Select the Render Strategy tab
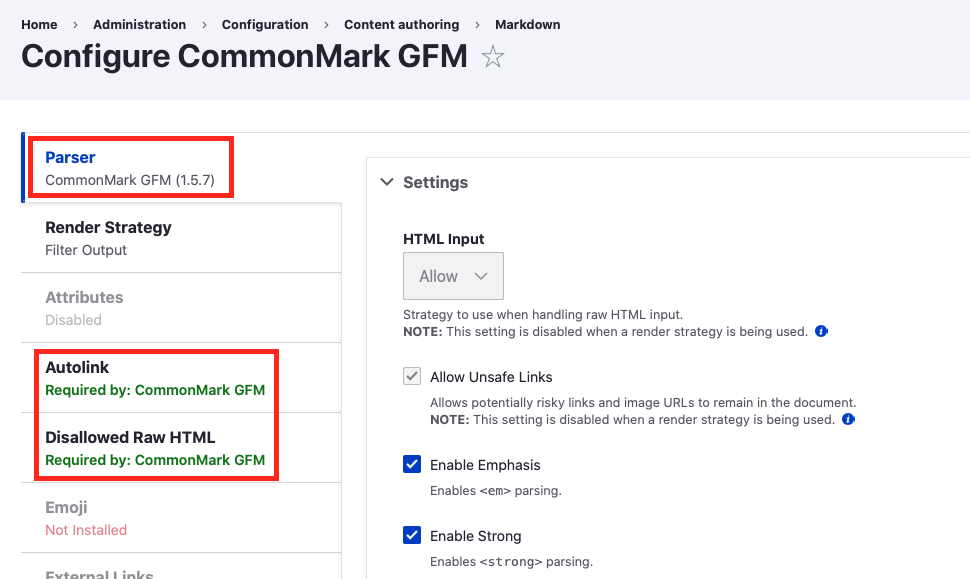 182,238
